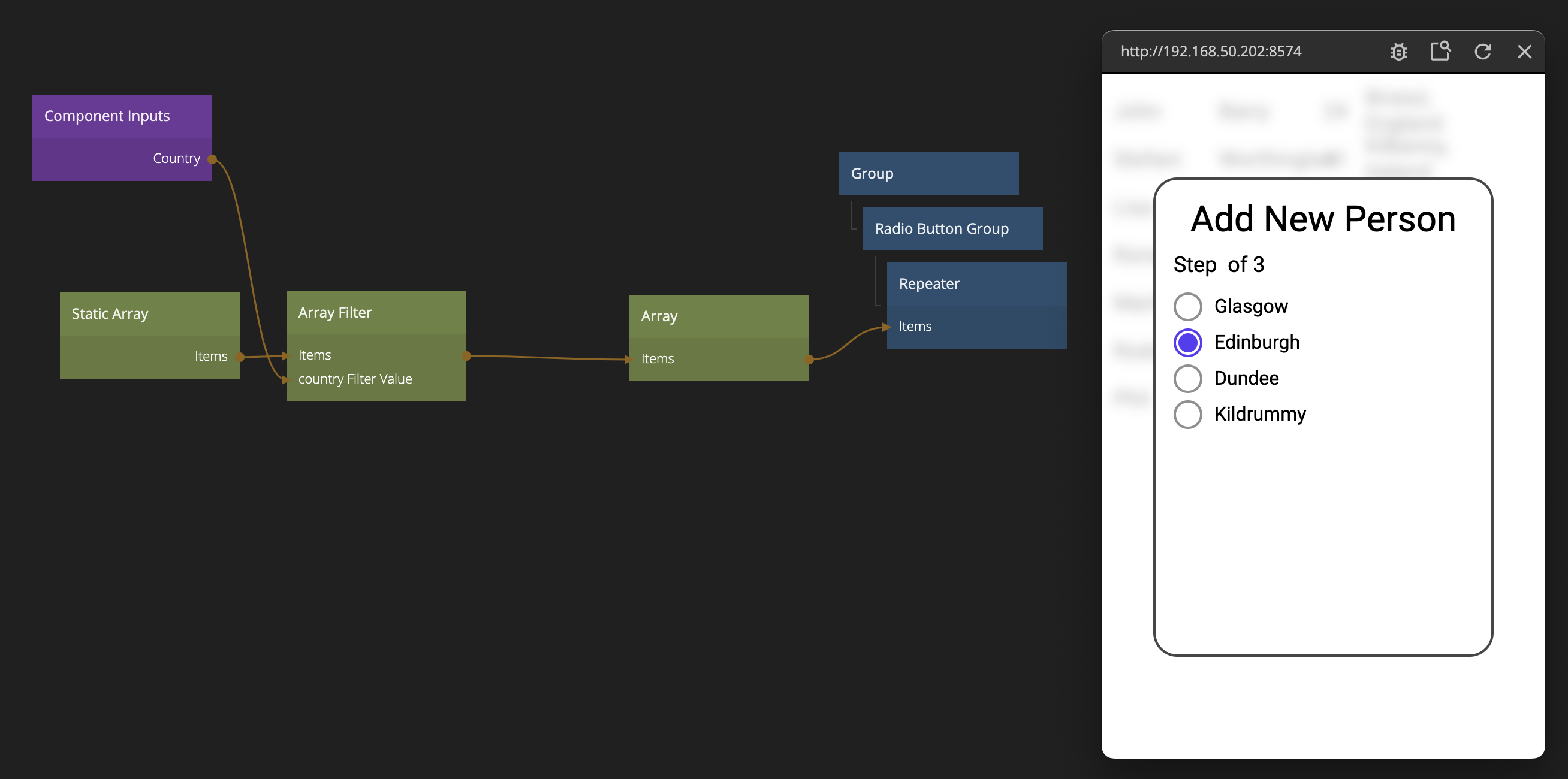Open the debug bug icon in preview
Screen dimensions: 1568x779
pyautogui.click(x=1398, y=52)
